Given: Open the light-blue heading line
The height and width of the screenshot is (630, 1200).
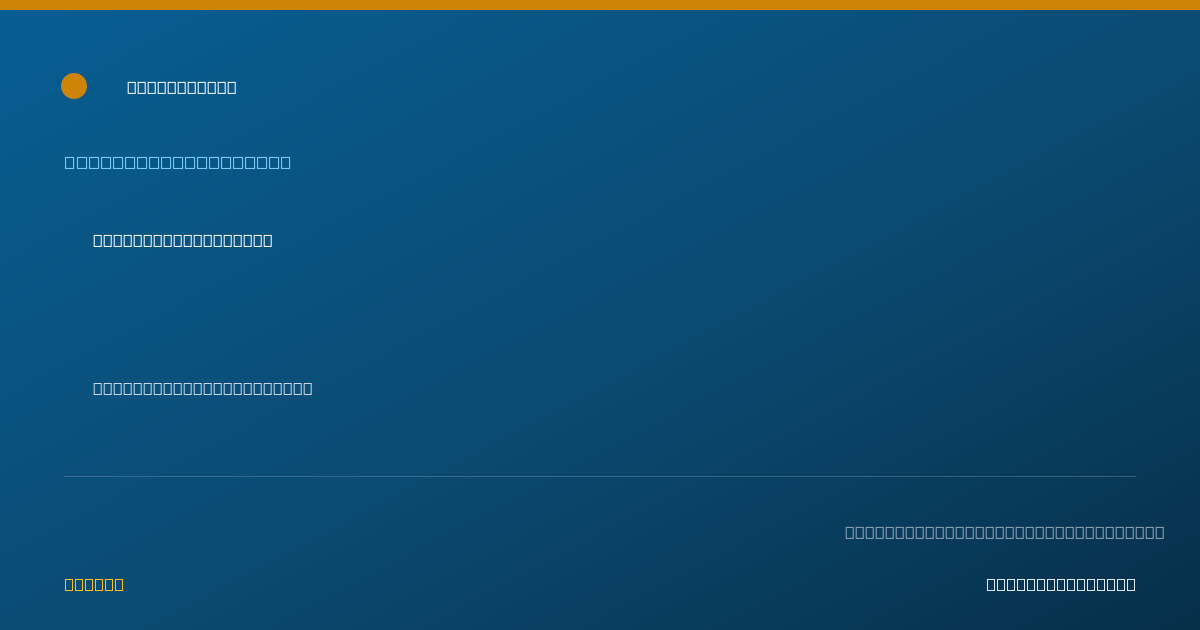Looking at the screenshot, I should [178, 162].
